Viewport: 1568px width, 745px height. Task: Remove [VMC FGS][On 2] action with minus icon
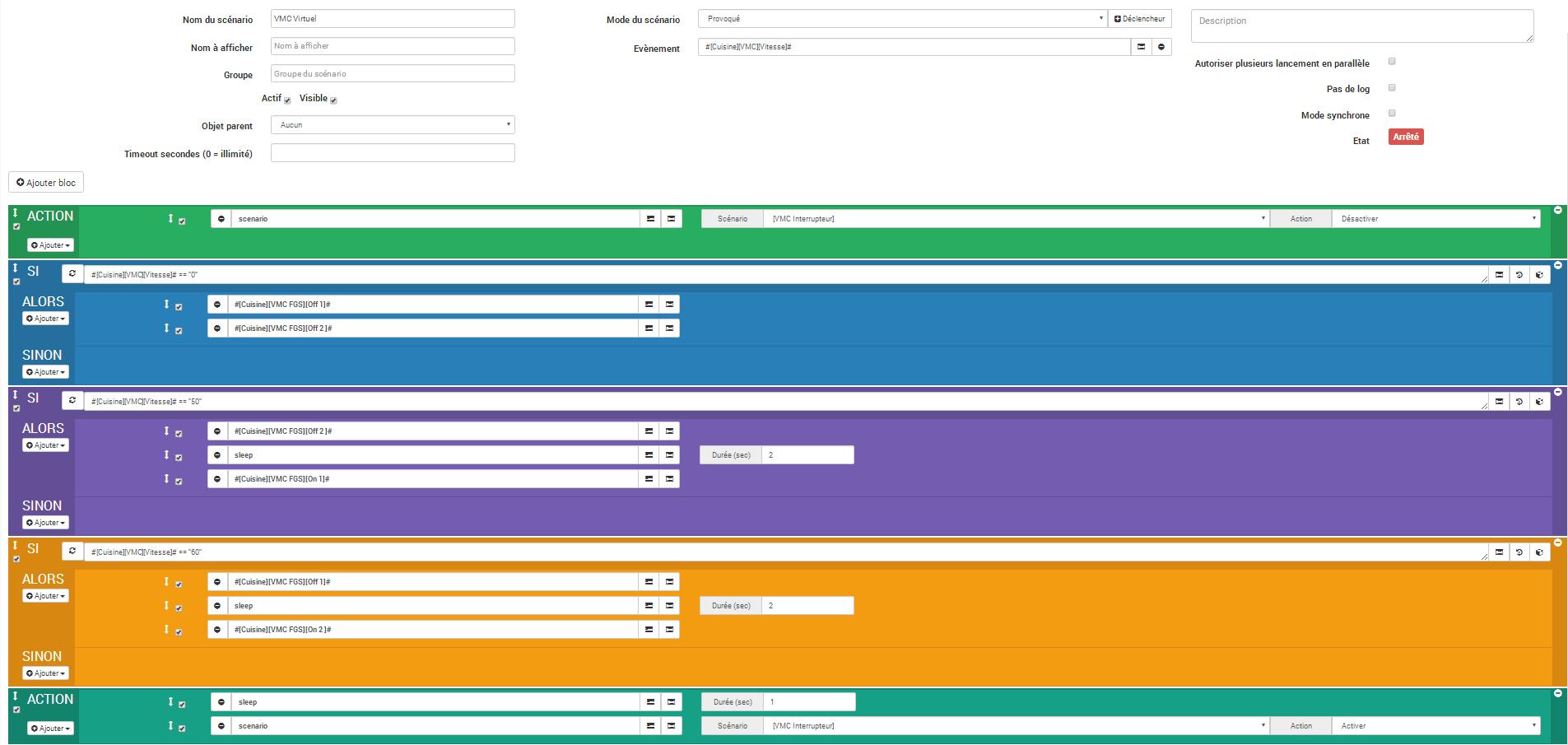(218, 630)
